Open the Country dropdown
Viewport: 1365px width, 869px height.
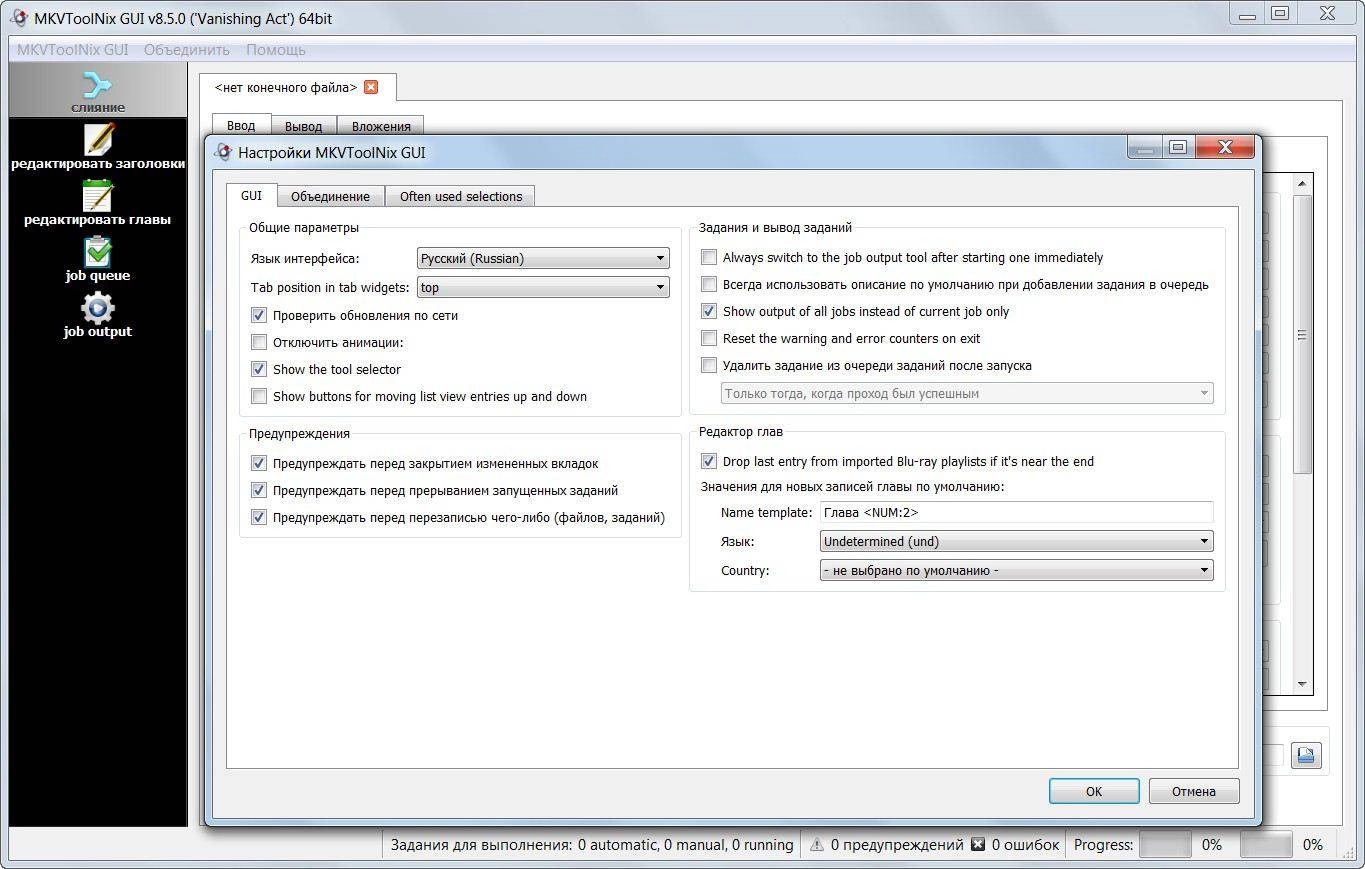click(1017, 570)
